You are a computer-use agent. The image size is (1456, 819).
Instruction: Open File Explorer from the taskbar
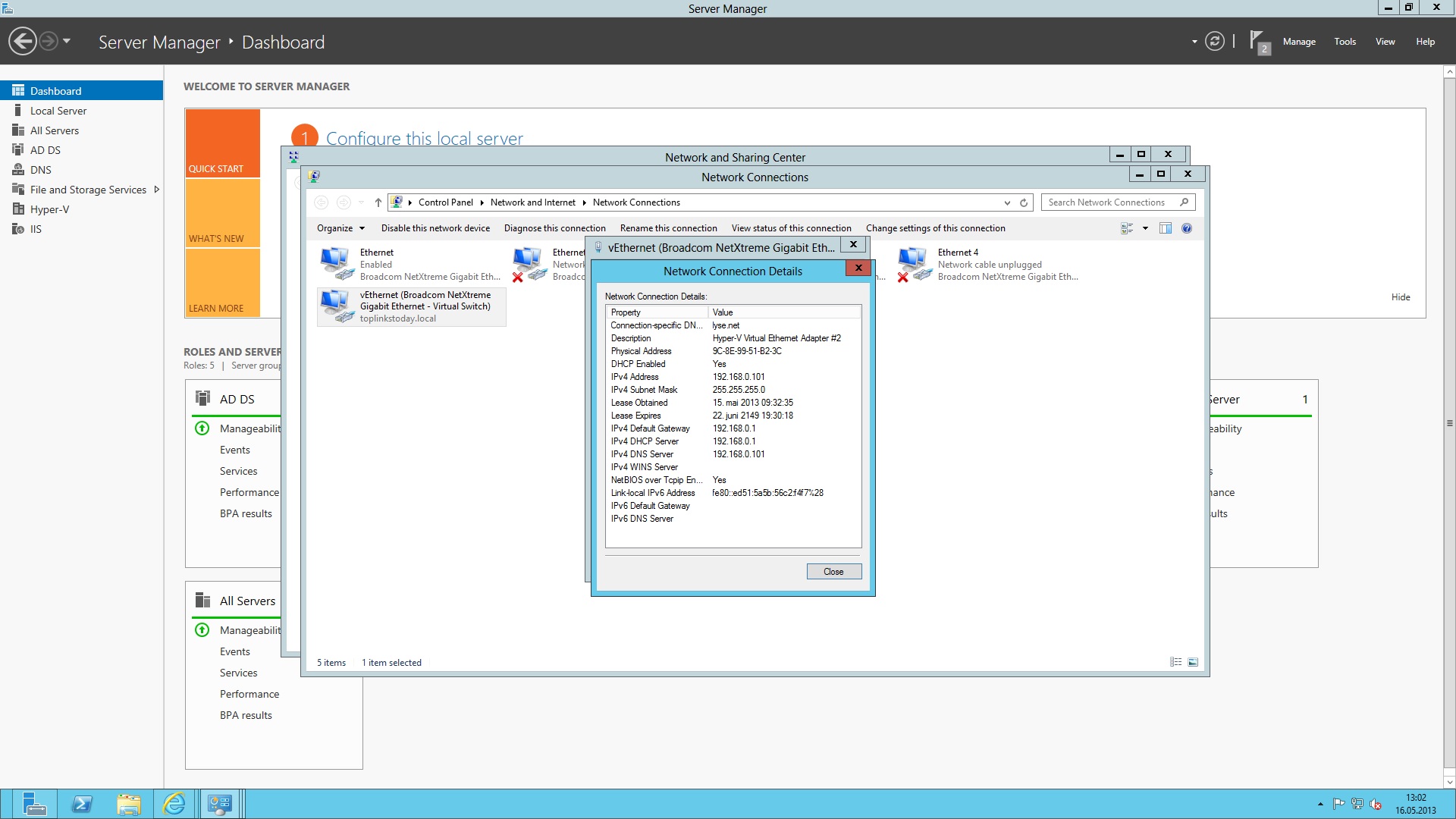pos(129,804)
